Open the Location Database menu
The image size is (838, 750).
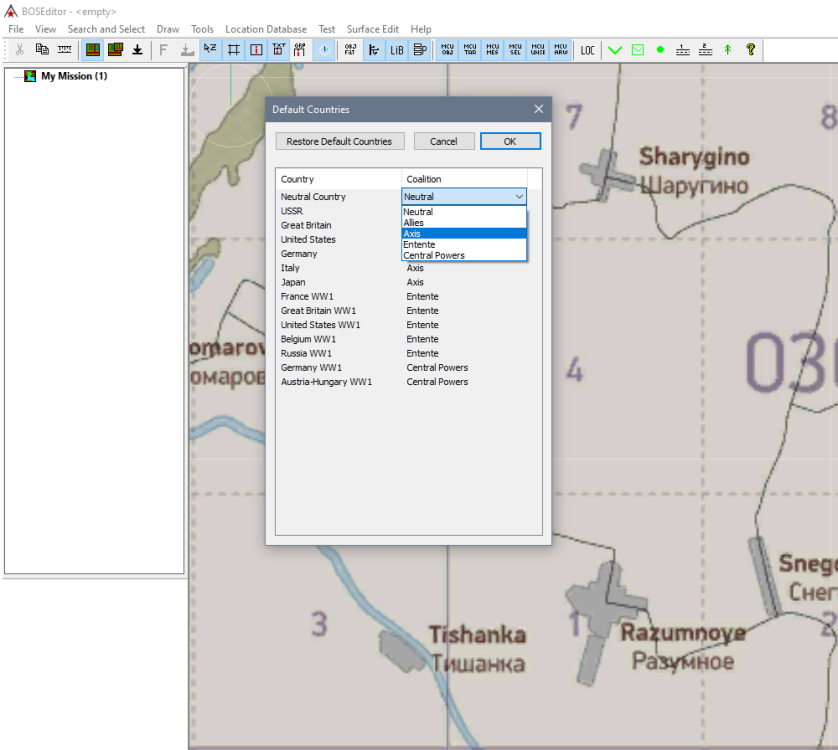(x=265, y=29)
